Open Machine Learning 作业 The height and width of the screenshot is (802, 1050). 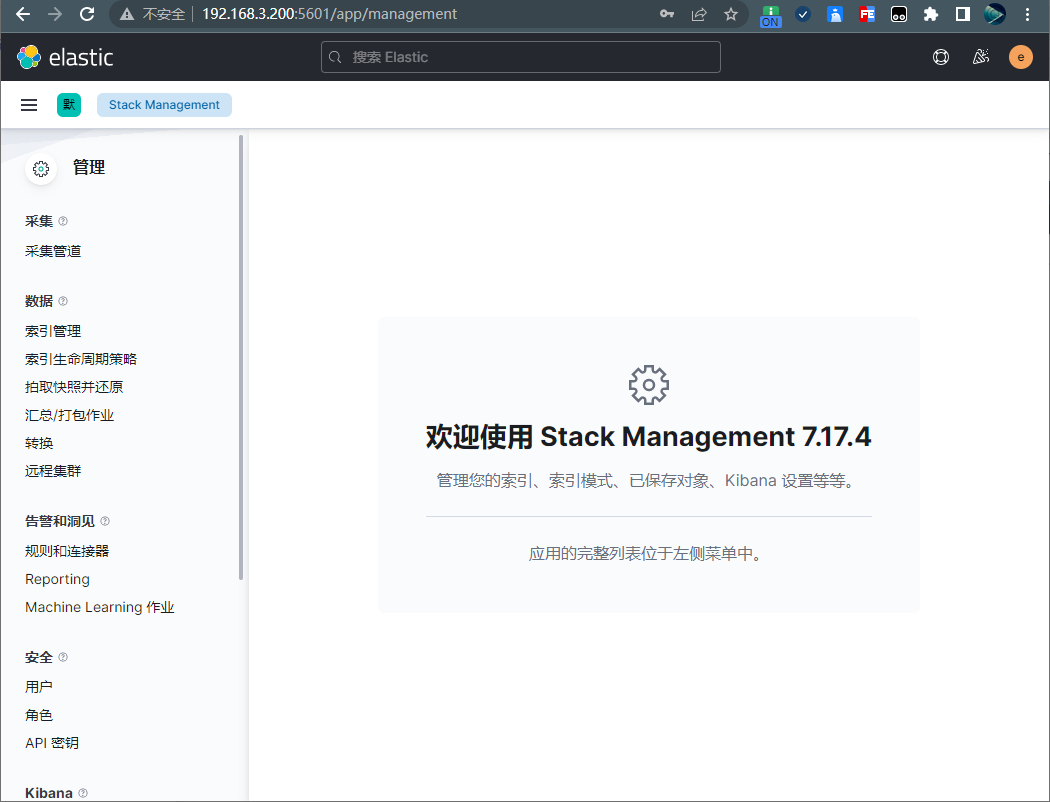(x=98, y=607)
